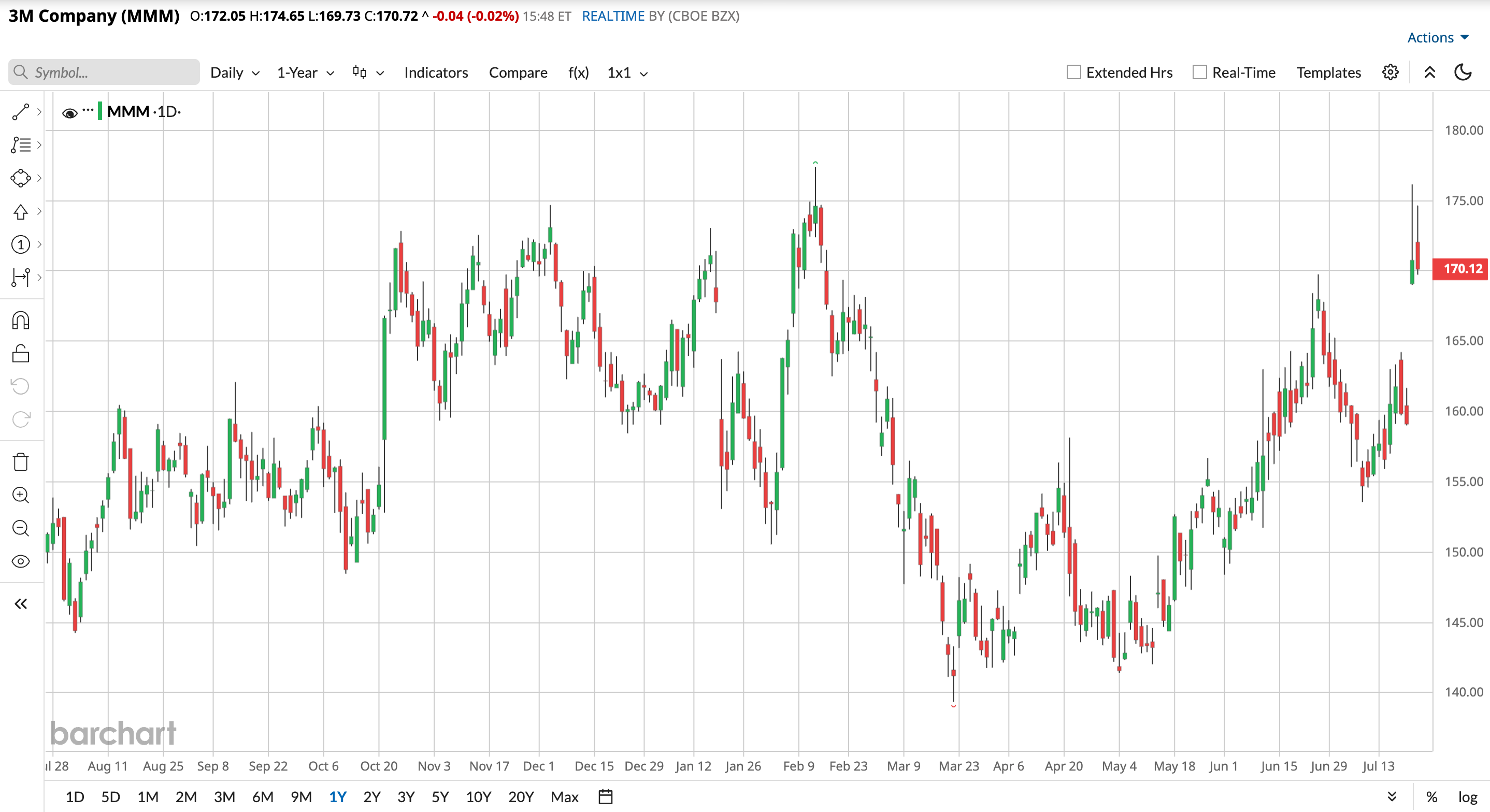Screen dimensions: 1490x812
Task: Select the trend line drawing tool
Action: click(21, 112)
